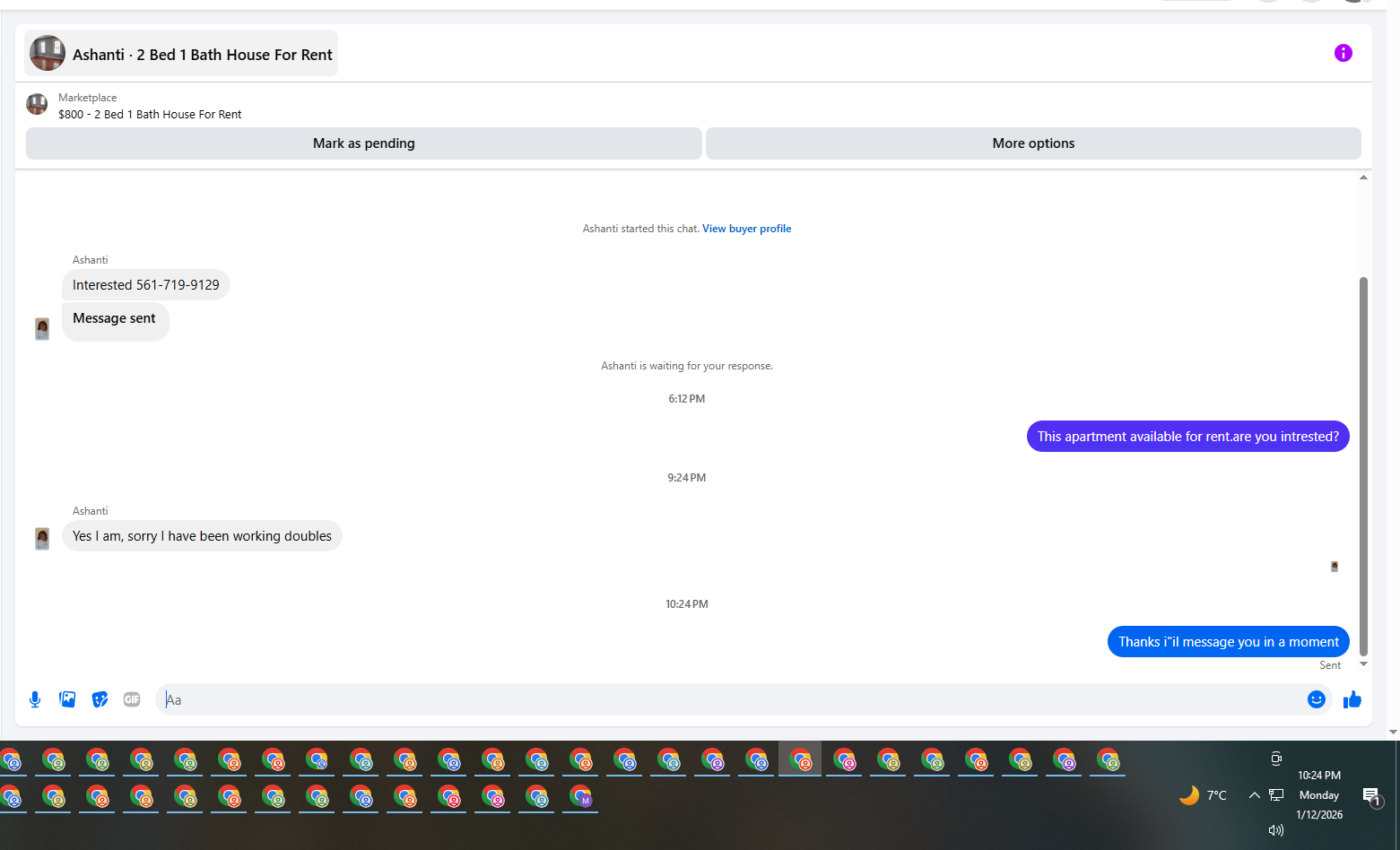Click Ashanti's avatar beside the working doubles message
Viewport: 1400px width, 850px height.
click(42, 539)
